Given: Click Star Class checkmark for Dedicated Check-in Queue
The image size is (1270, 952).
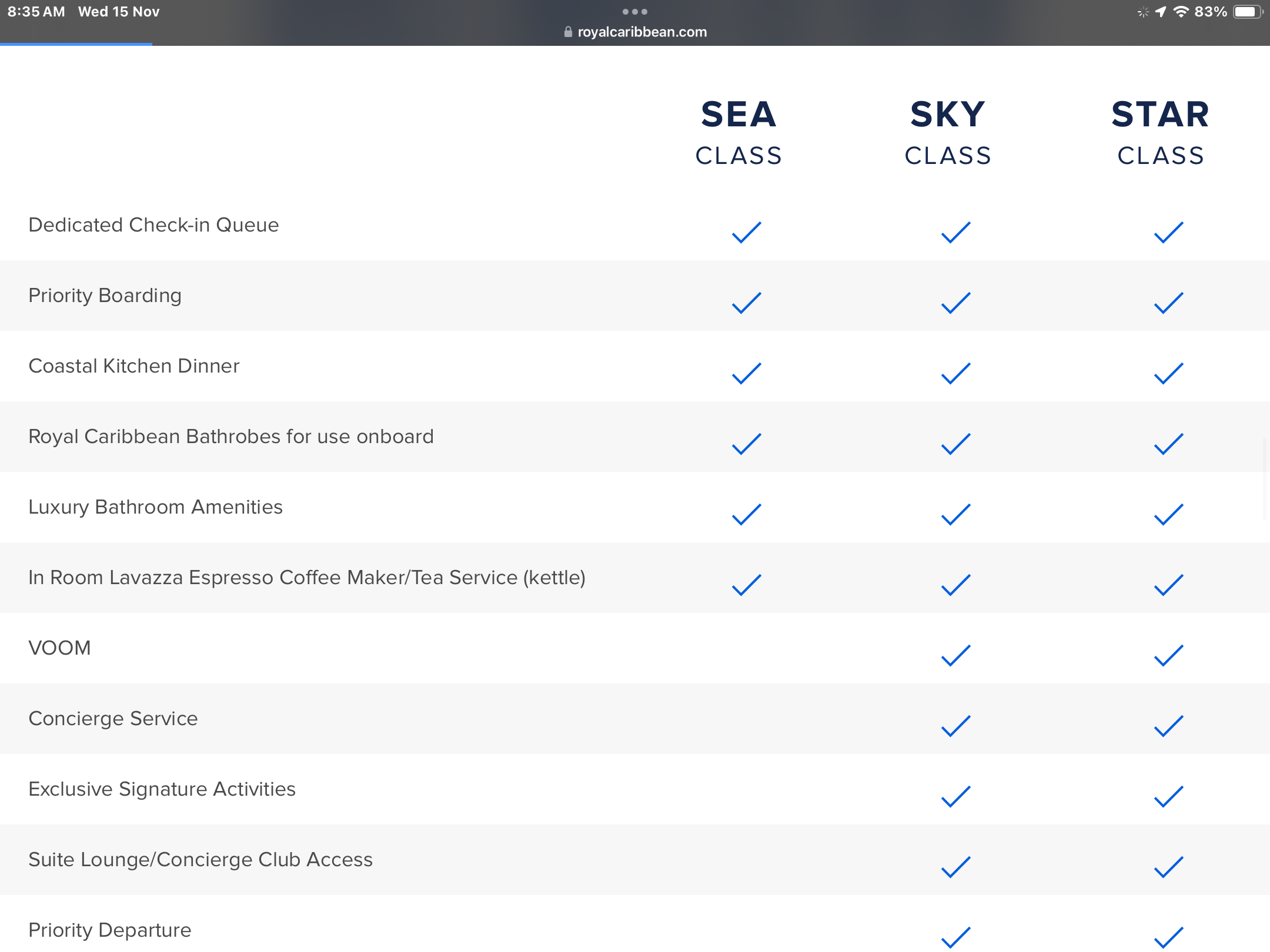Looking at the screenshot, I should 1169,232.
